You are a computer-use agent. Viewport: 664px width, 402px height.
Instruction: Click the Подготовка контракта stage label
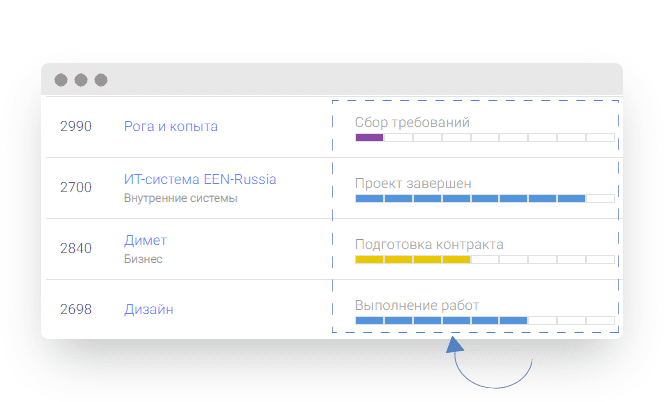(429, 244)
